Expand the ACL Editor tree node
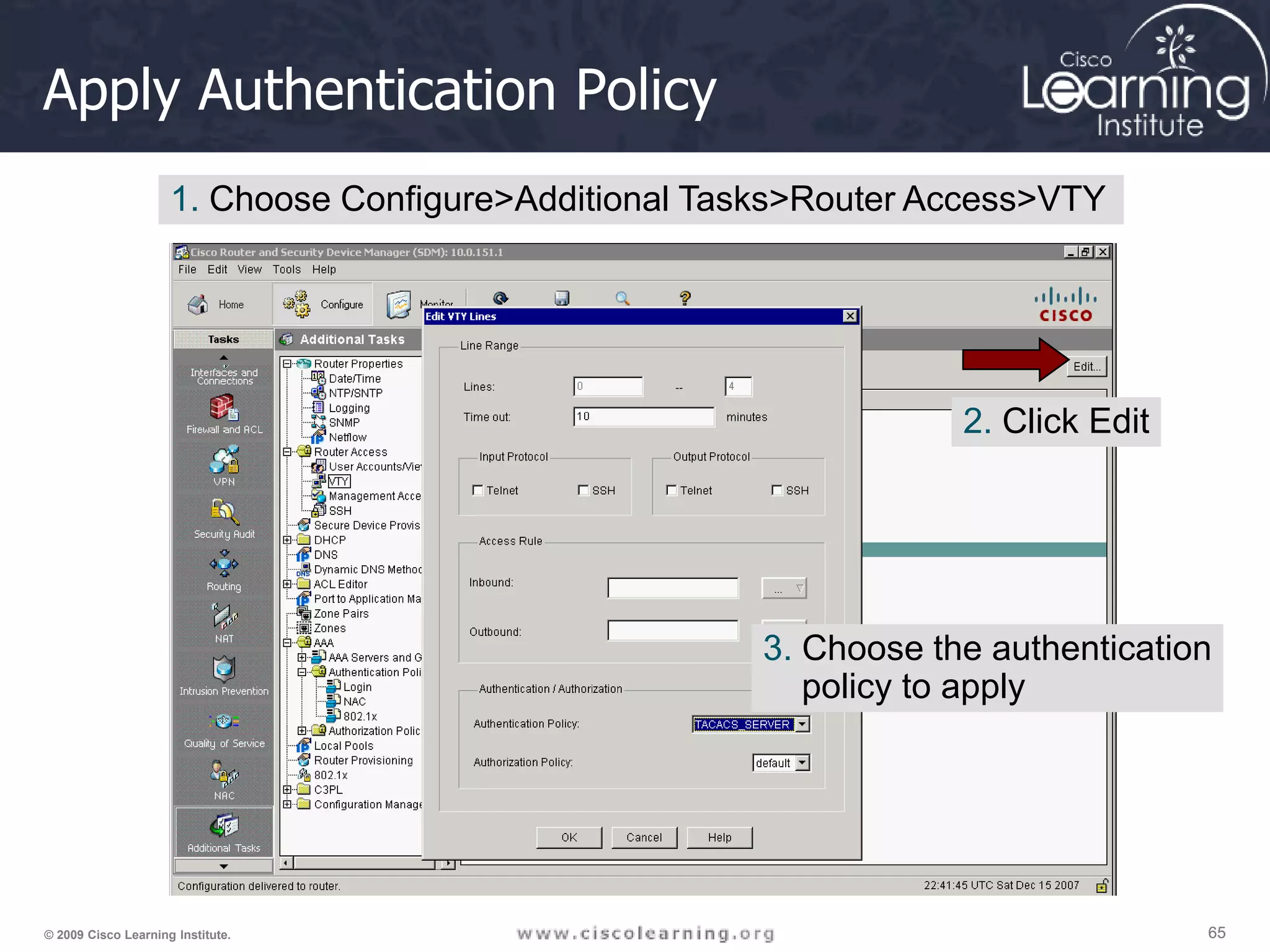The image size is (1270, 952). click(x=287, y=584)
